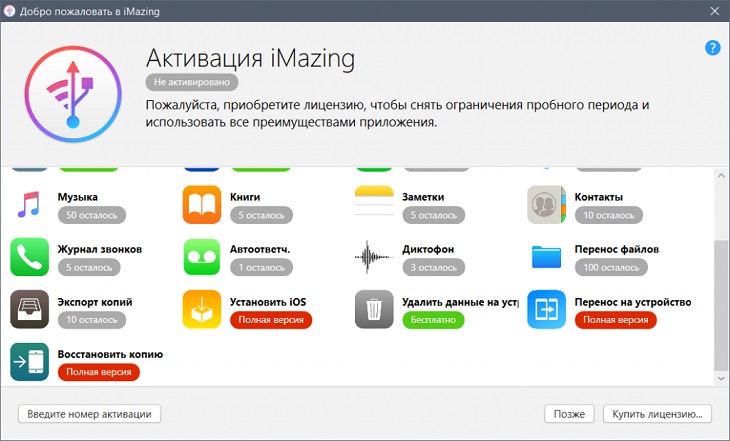Click 'Полная версия' badge under Перенос на устройство

[x=615, y=320]
